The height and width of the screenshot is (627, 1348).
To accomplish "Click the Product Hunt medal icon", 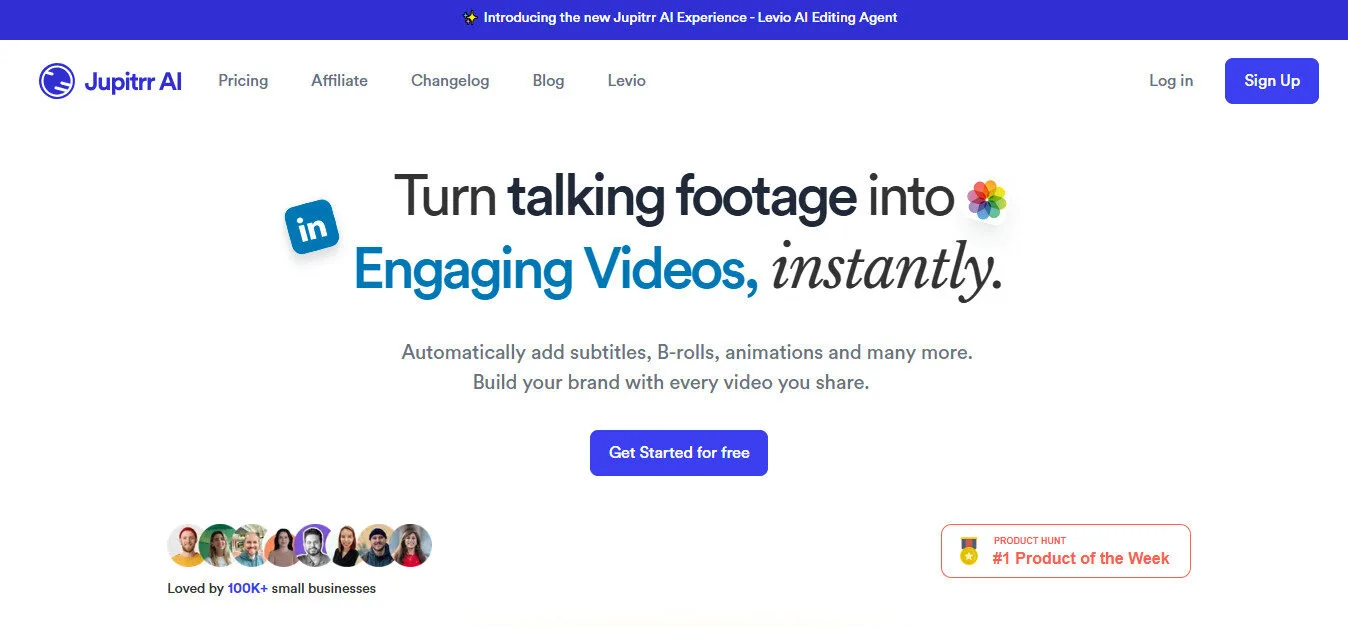I will click(x=968, y=551).
